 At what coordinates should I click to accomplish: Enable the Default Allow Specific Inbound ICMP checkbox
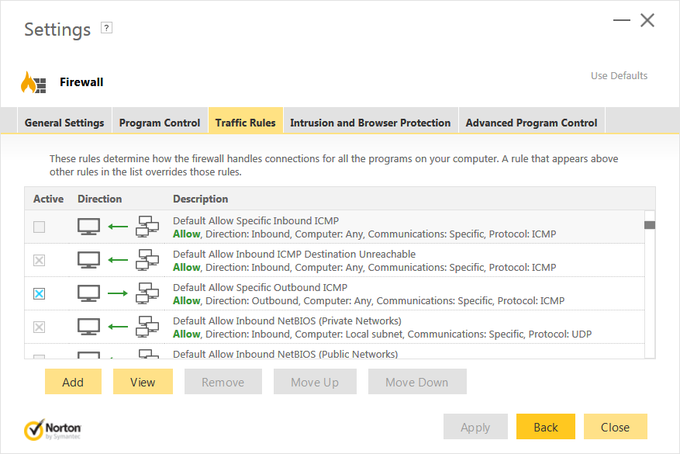point(39,227)
